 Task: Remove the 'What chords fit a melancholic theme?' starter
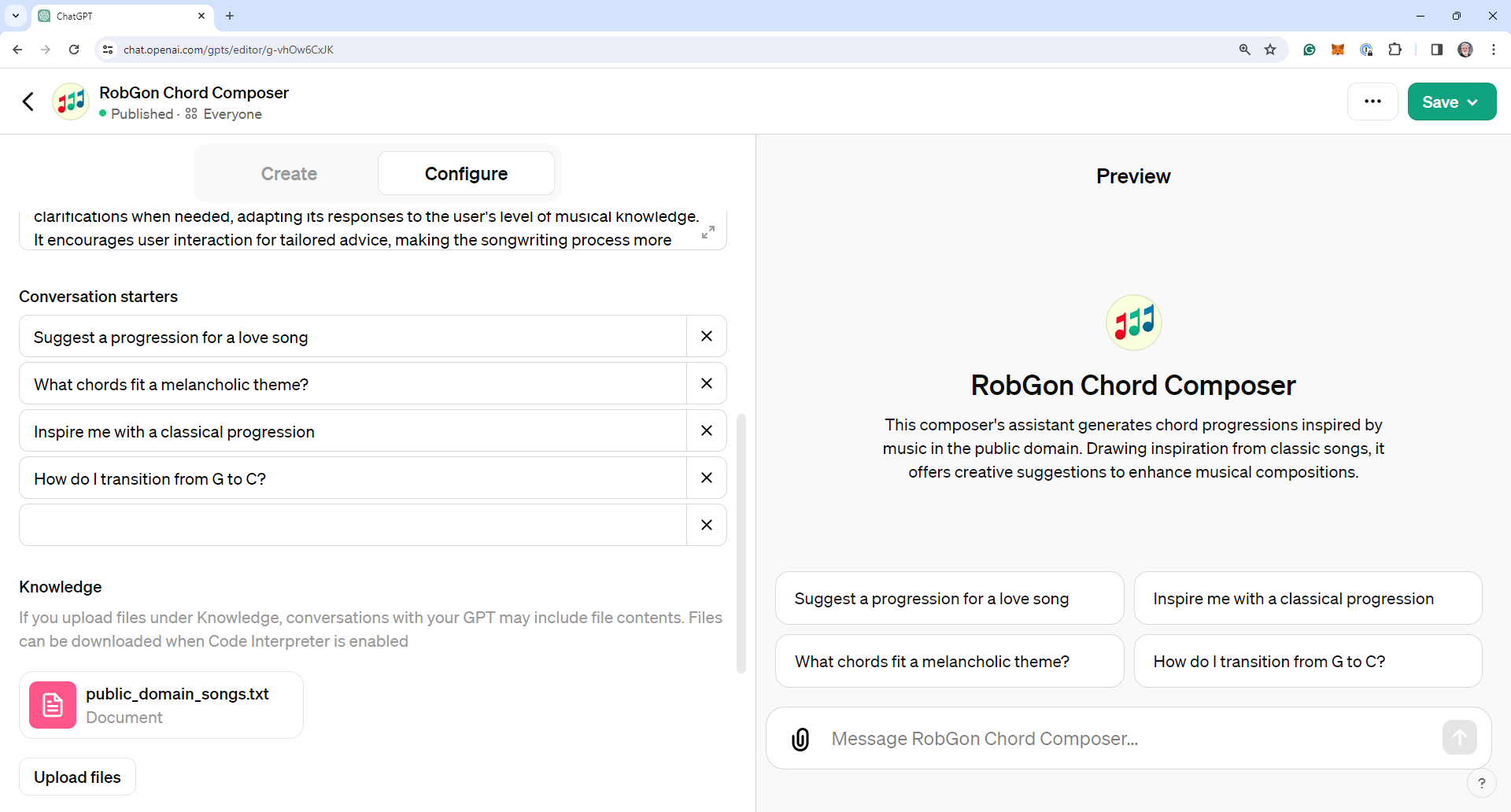pyautogui.click(x=707, y=383)
